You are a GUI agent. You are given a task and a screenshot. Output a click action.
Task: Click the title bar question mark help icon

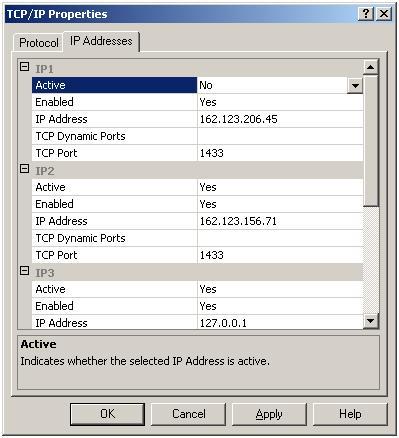tap(366, 14)
